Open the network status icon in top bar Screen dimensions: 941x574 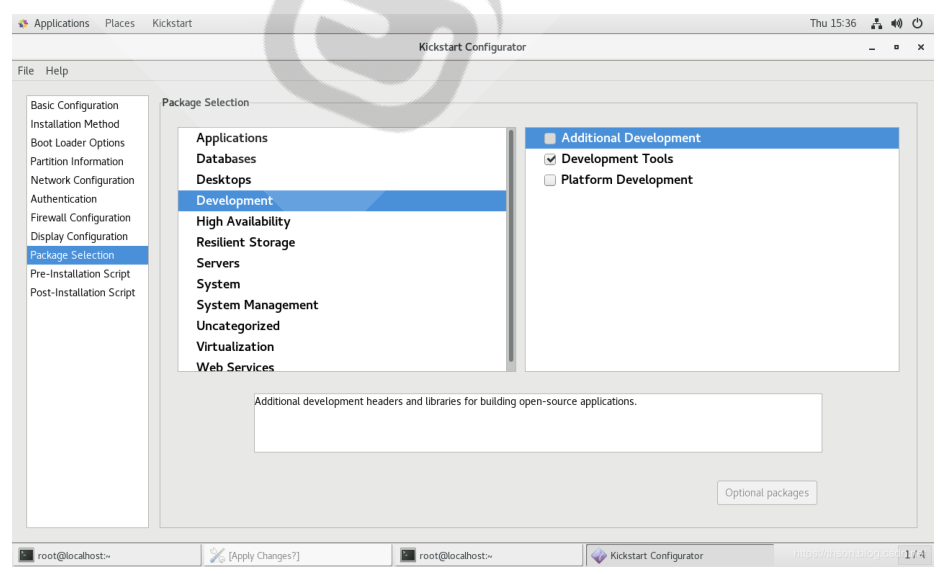876,23
